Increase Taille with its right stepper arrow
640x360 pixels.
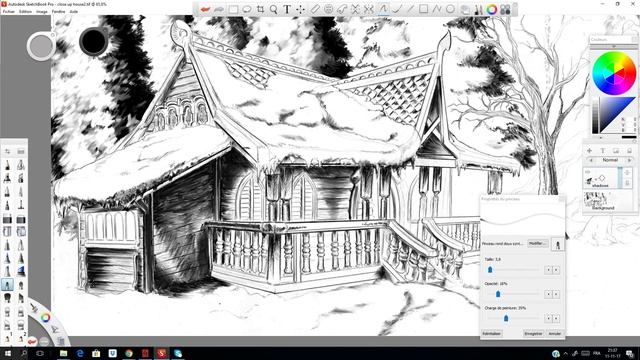coord(556,270)
